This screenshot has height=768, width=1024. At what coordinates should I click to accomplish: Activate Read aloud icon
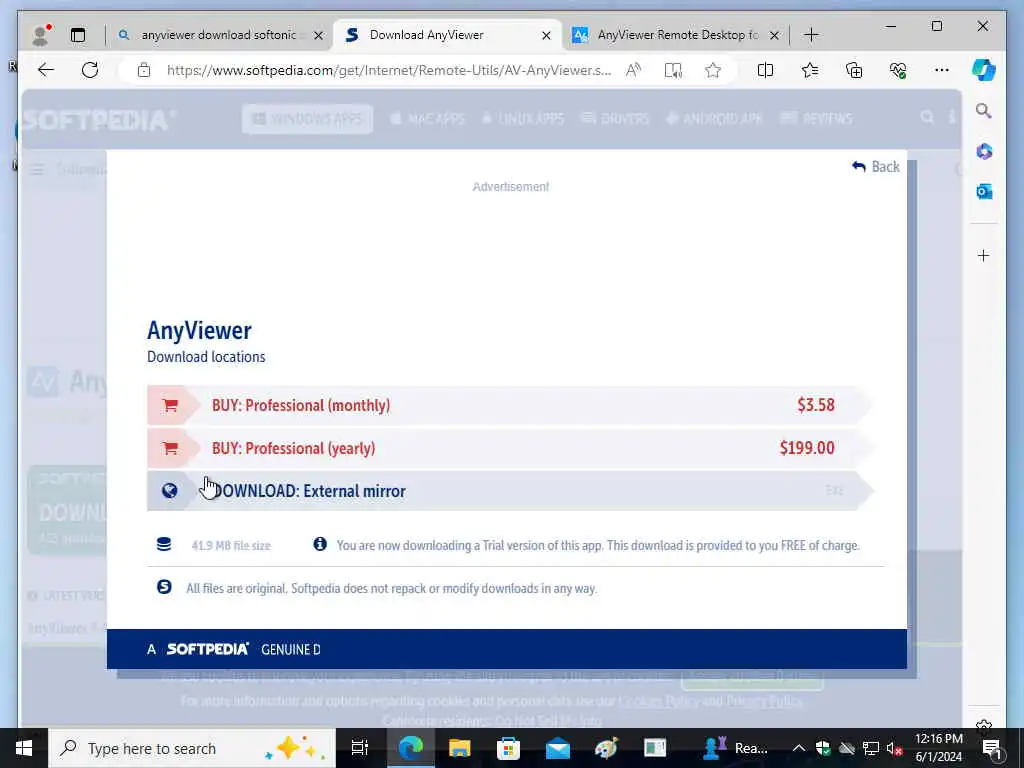(x=633, y=70)
